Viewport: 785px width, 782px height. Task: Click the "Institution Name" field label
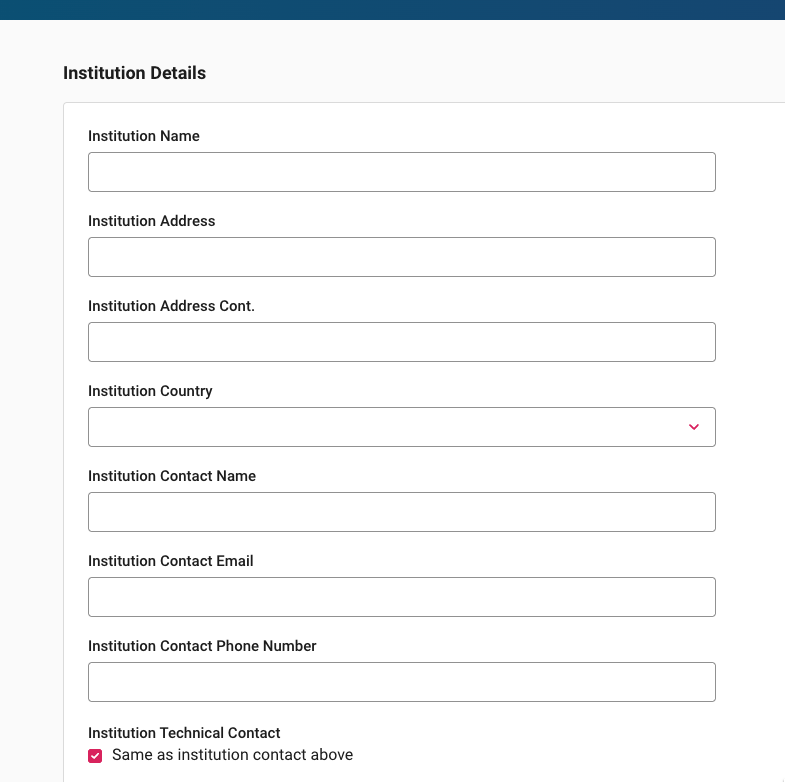pyautogui.click(x=144, y=136)
